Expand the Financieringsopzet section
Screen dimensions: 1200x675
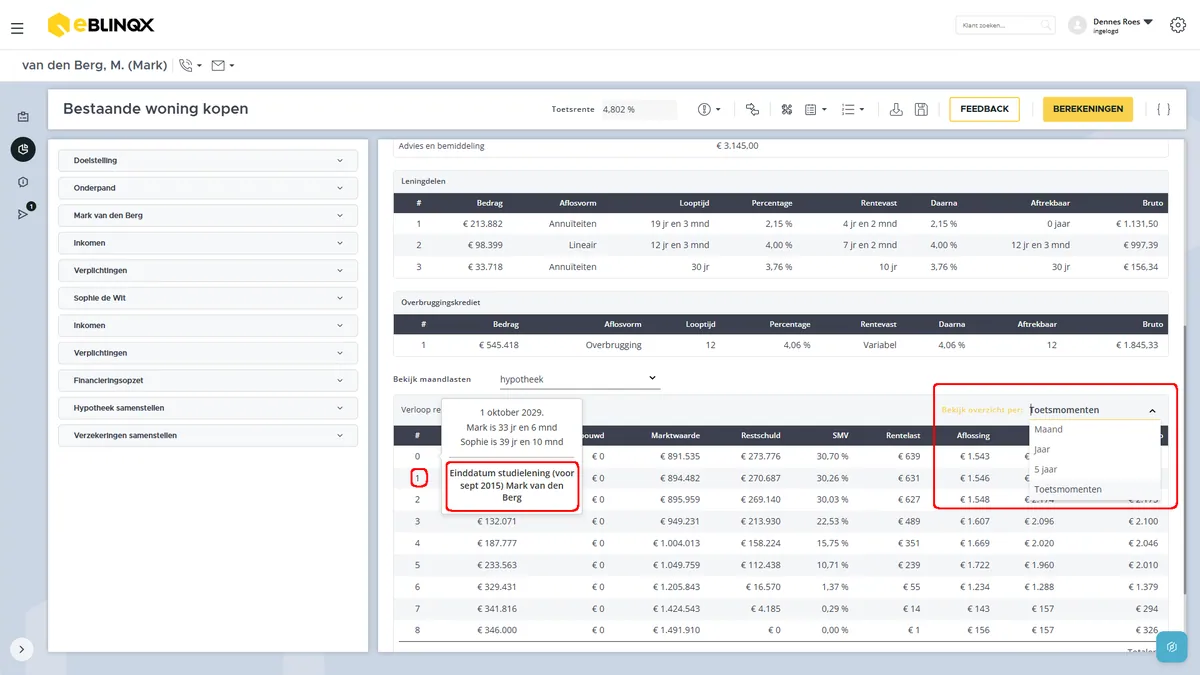point(208,381)
